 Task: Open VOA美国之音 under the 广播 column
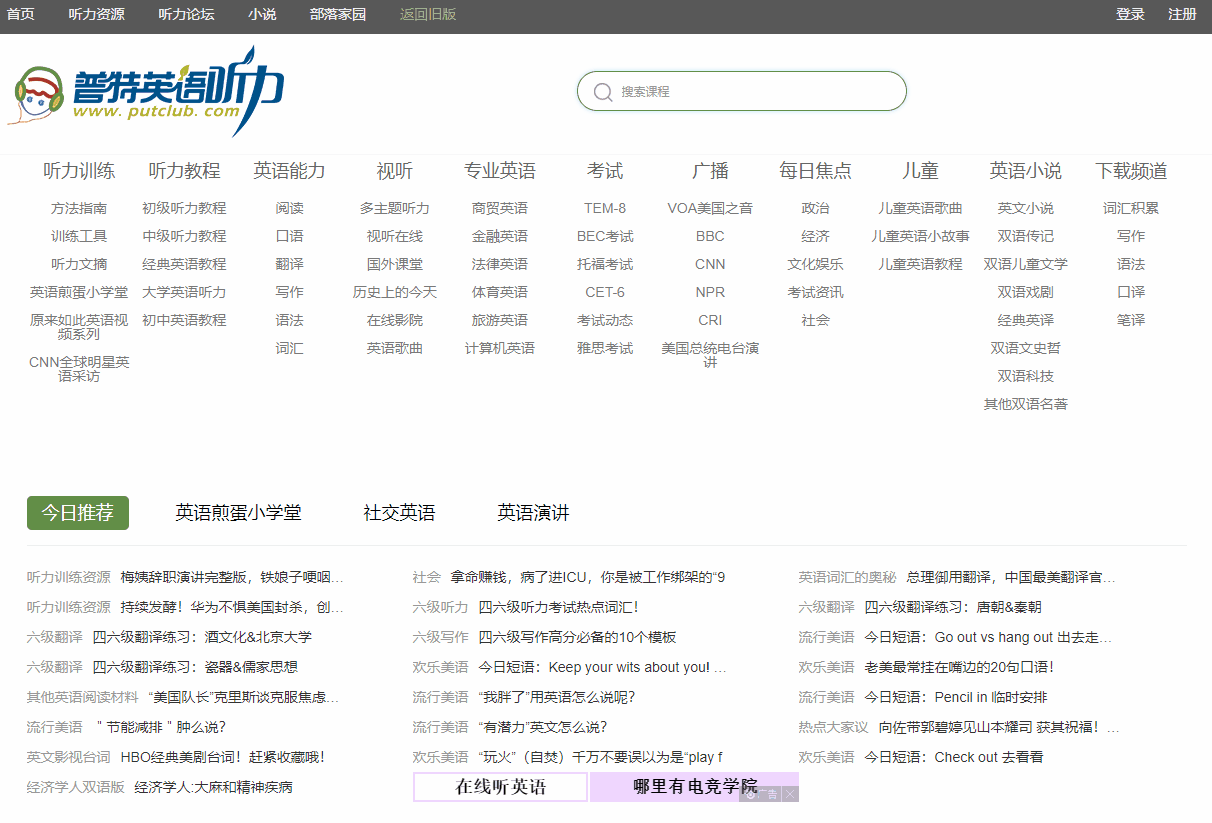tap(710, 208)
